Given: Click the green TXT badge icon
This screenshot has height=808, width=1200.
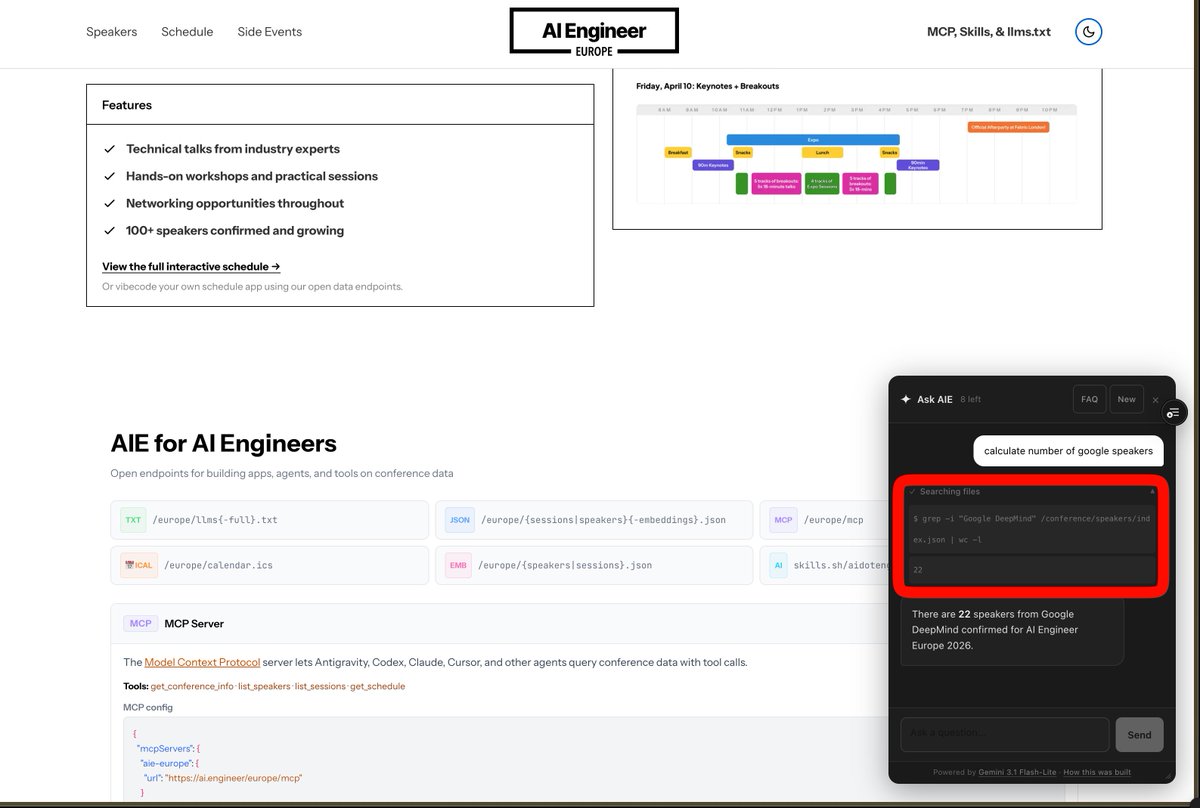Looking at the screenshot, I should tap(133, 520).
